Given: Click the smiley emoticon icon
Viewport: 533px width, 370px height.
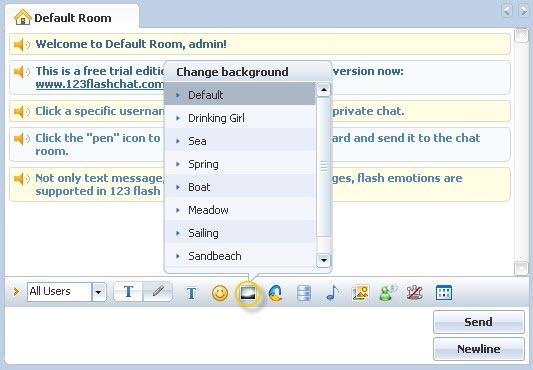Looking at the screenshot, I should tap(220, 292).
